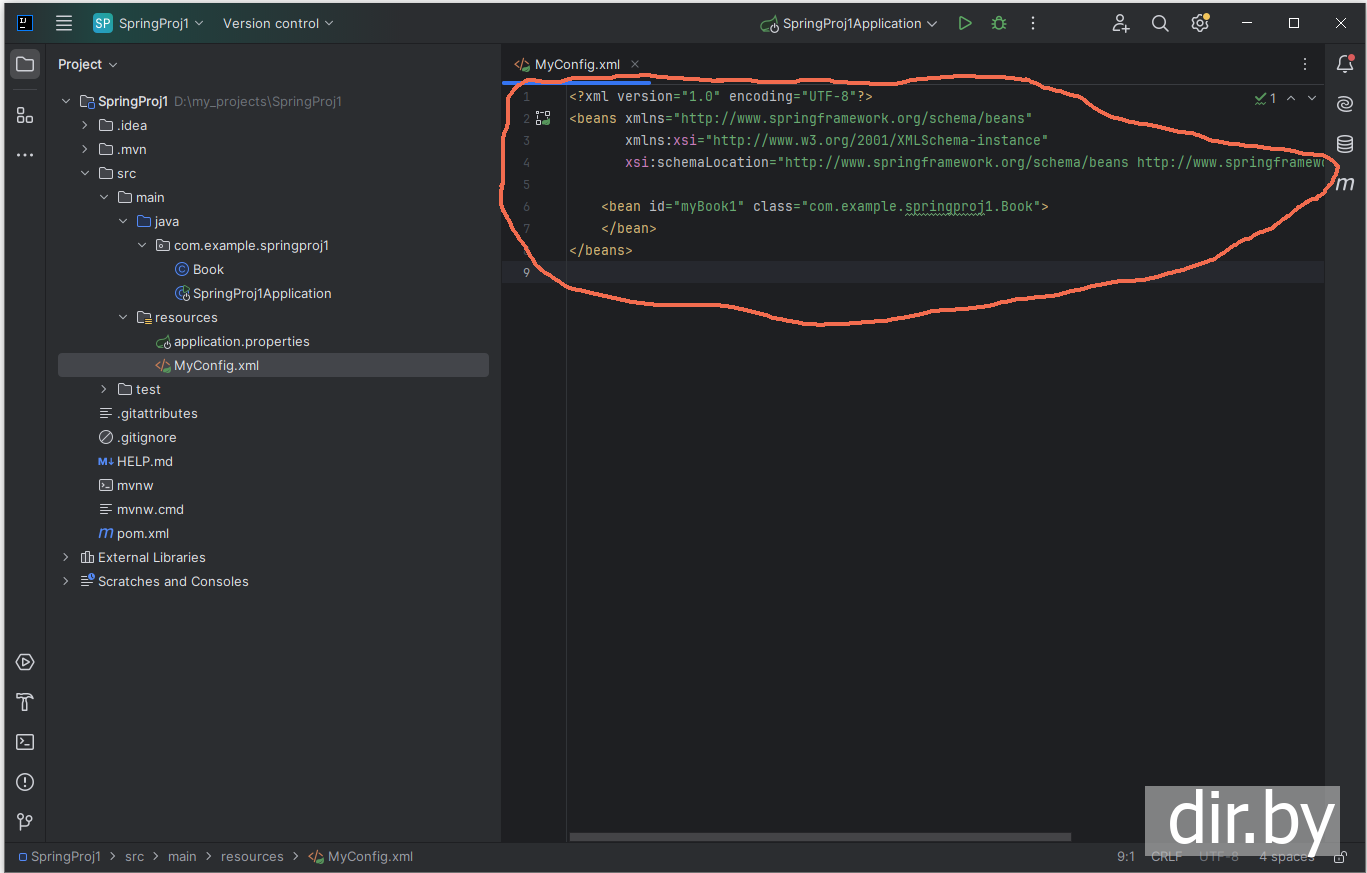Start debugging with the bug icon
Screen dimensions: 1367x873
[998, 23]
